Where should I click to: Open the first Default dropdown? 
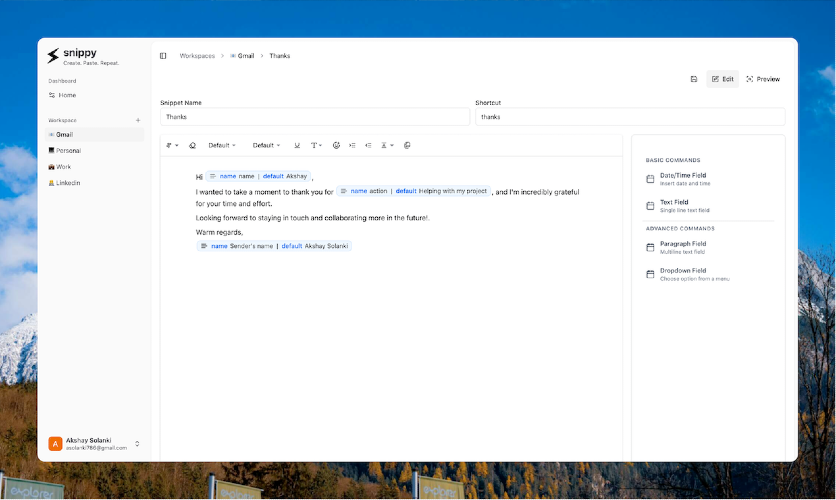[222, 146]
